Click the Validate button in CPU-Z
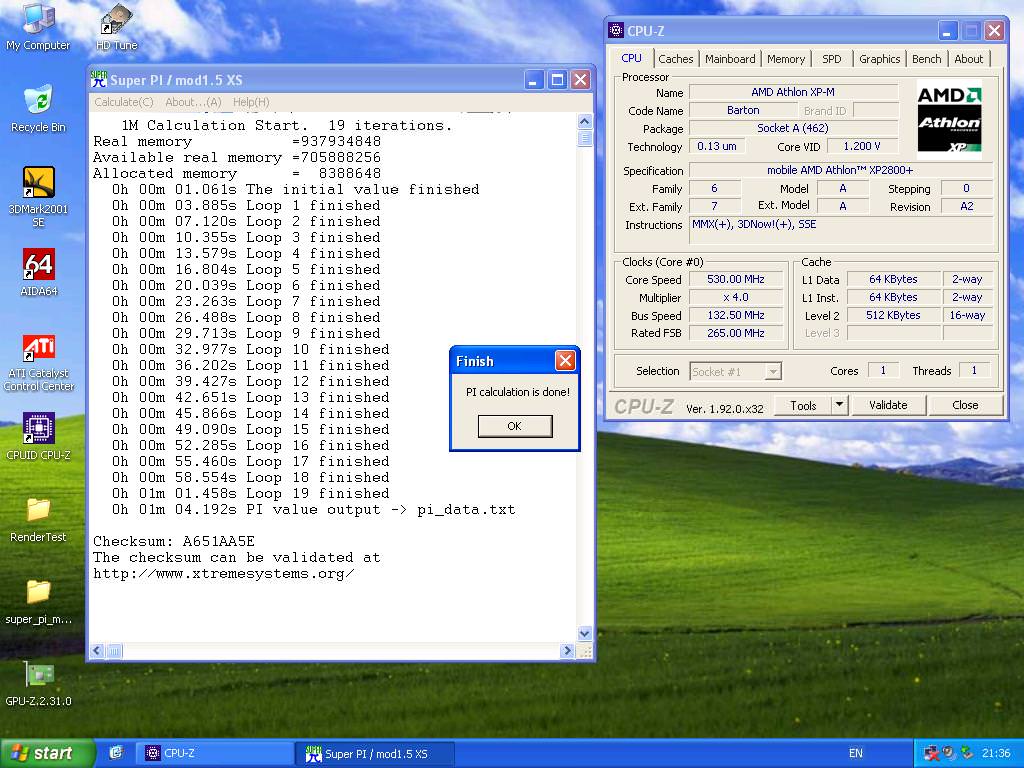 (x=887, y=405)
